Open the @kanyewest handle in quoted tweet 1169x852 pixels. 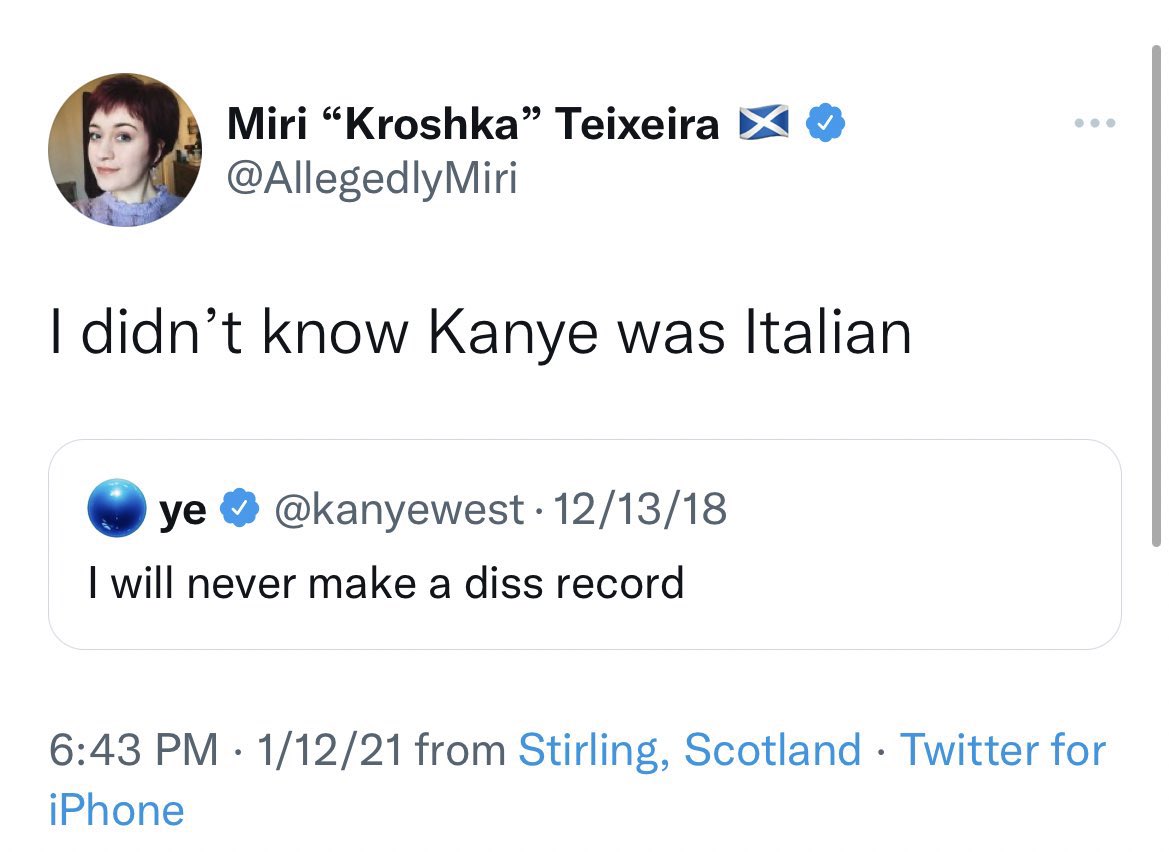[400, 510]
